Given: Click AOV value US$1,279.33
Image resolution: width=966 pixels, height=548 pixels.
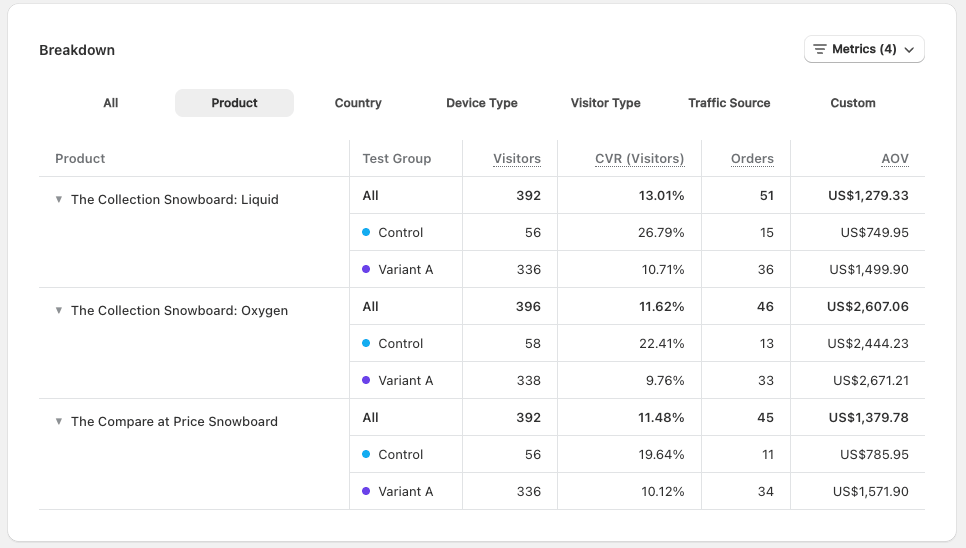Looking at the screenshot, I should click(868, 196).
